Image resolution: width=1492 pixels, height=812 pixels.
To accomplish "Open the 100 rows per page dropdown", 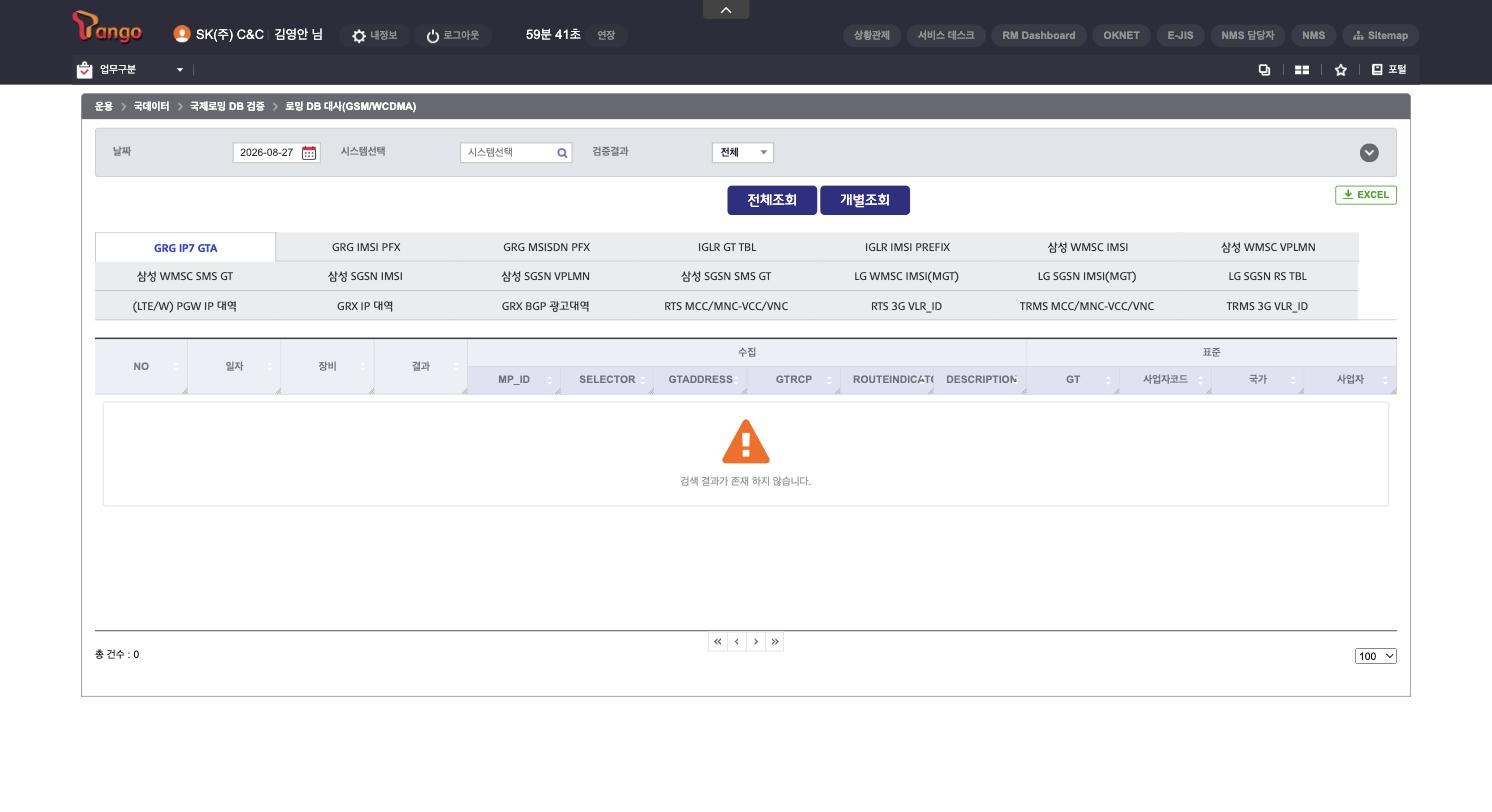I will point(1376,656).
